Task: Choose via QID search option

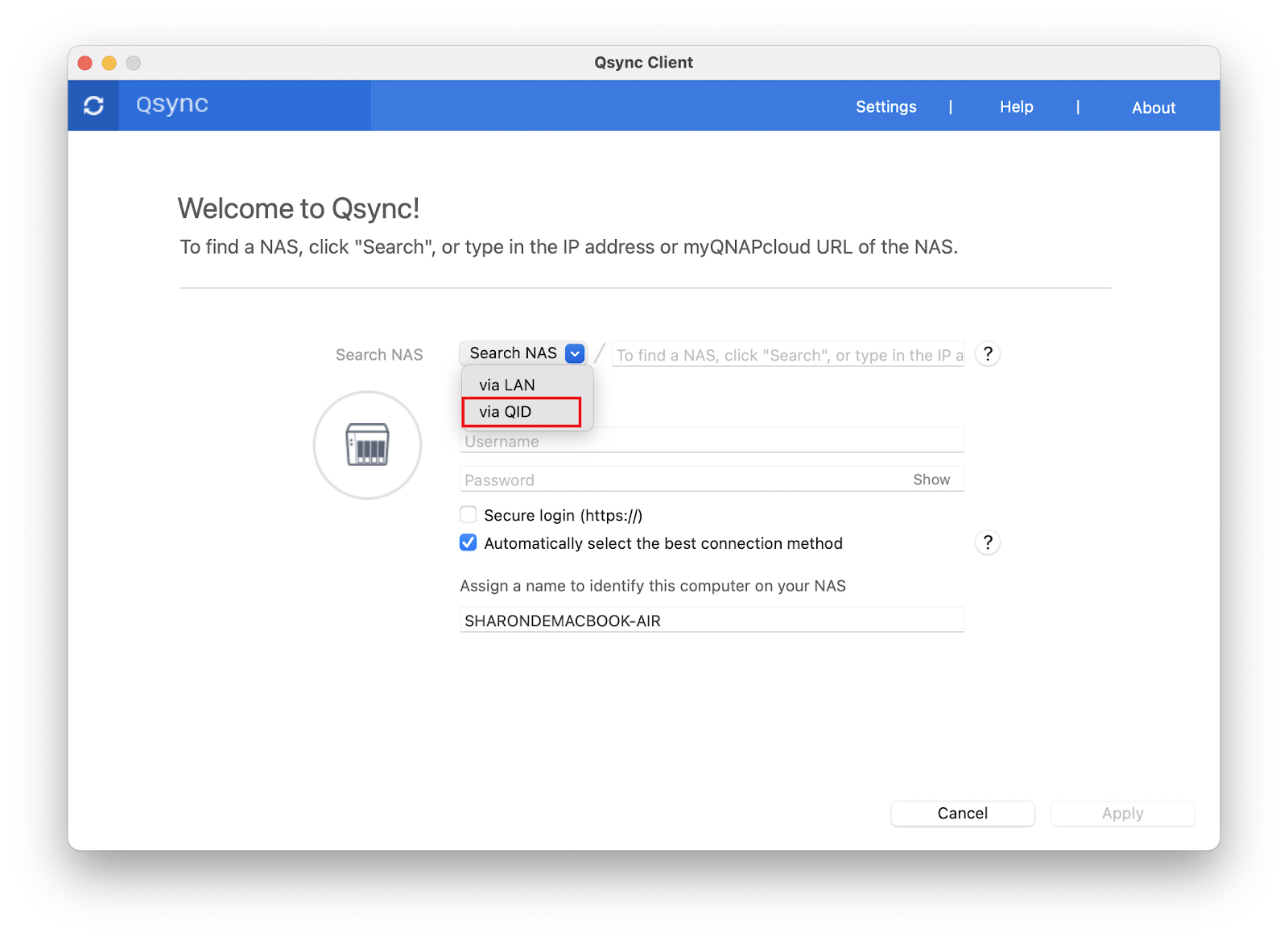Action: click(506, 412)
